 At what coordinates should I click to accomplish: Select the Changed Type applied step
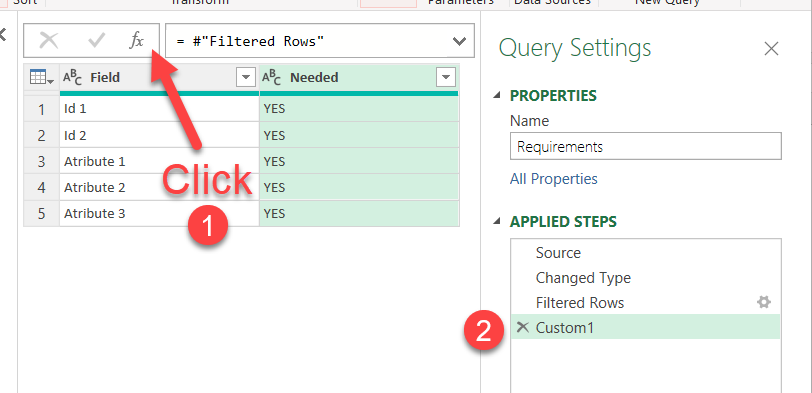coord(645,278)
